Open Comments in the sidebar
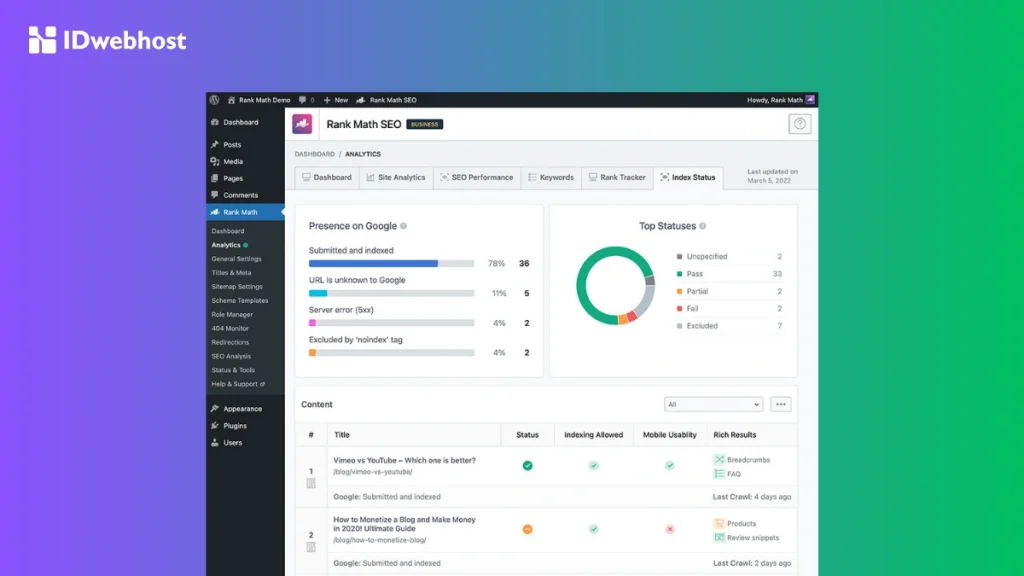 246,195
